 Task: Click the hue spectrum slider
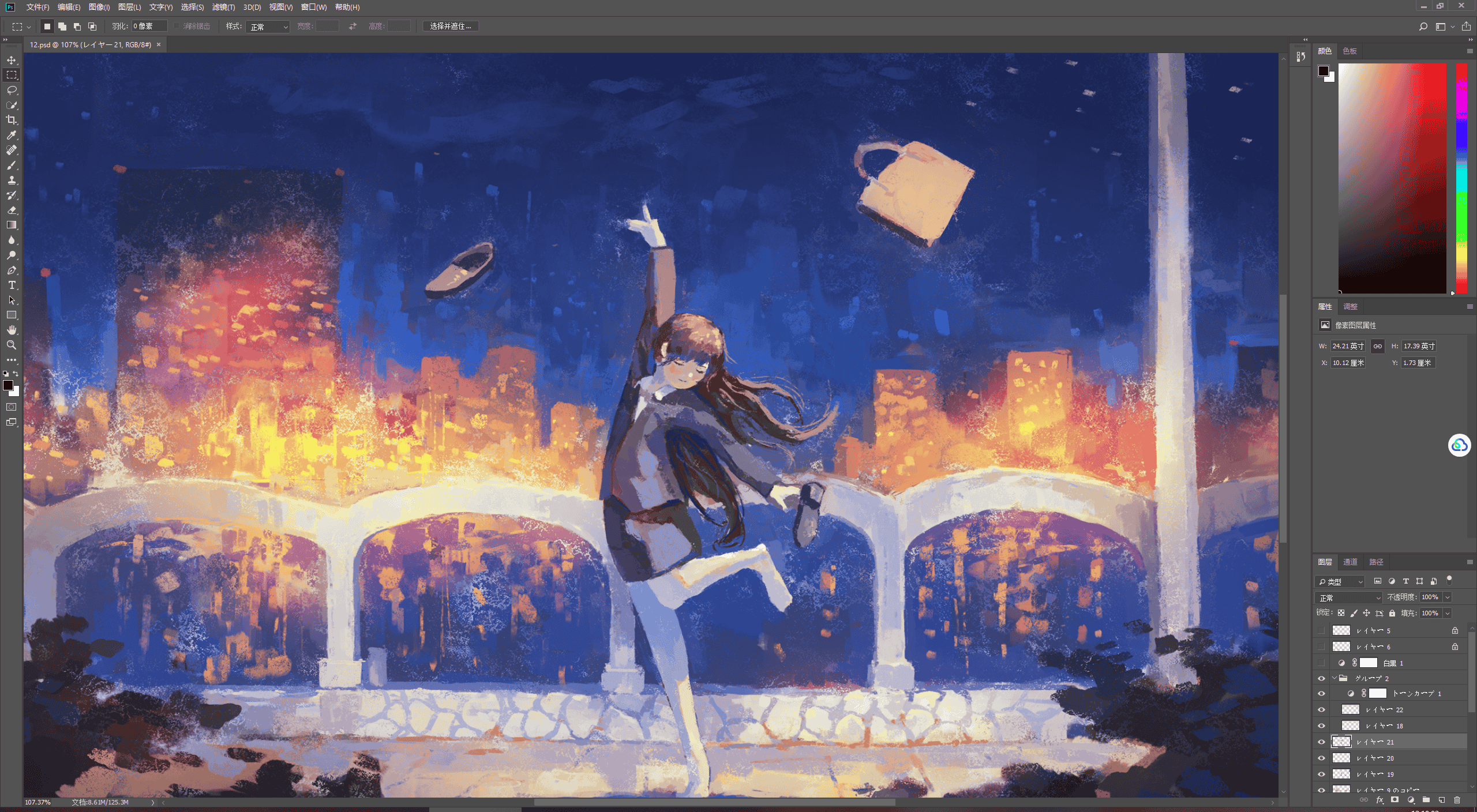[x=1461, y=178]
